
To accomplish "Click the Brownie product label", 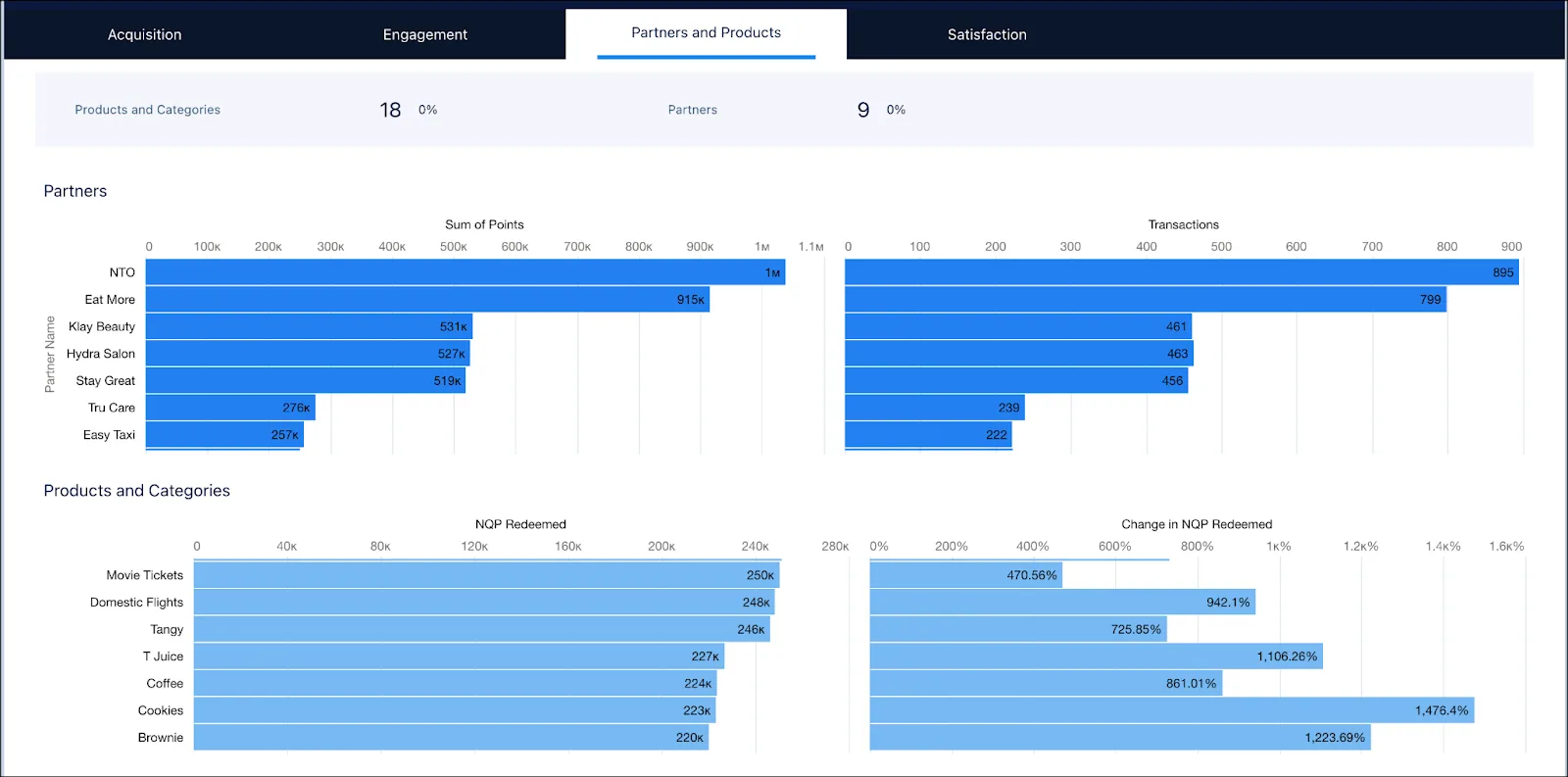I will pyautogui.click(x=161, y=738).
